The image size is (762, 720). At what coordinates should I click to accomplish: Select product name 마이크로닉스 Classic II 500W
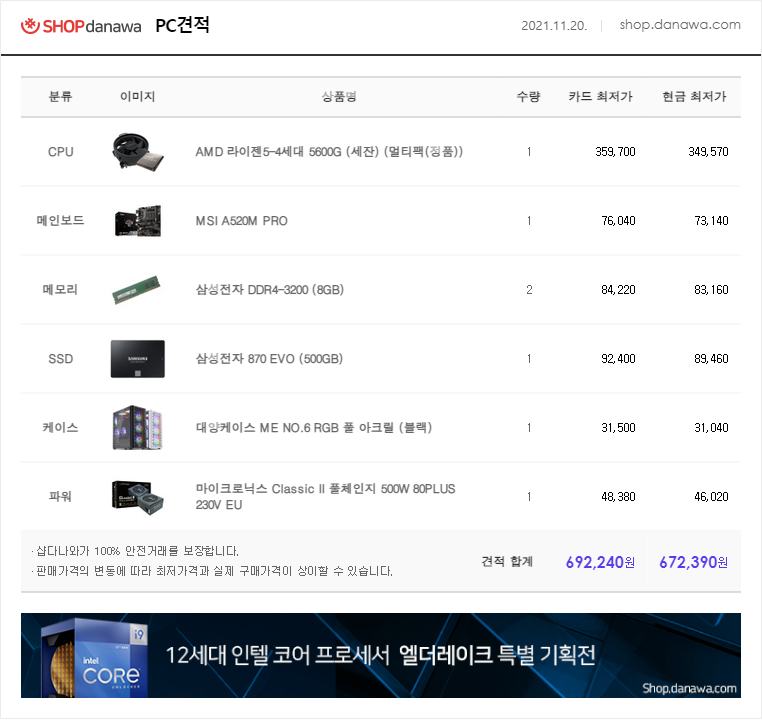click(325, 497)
